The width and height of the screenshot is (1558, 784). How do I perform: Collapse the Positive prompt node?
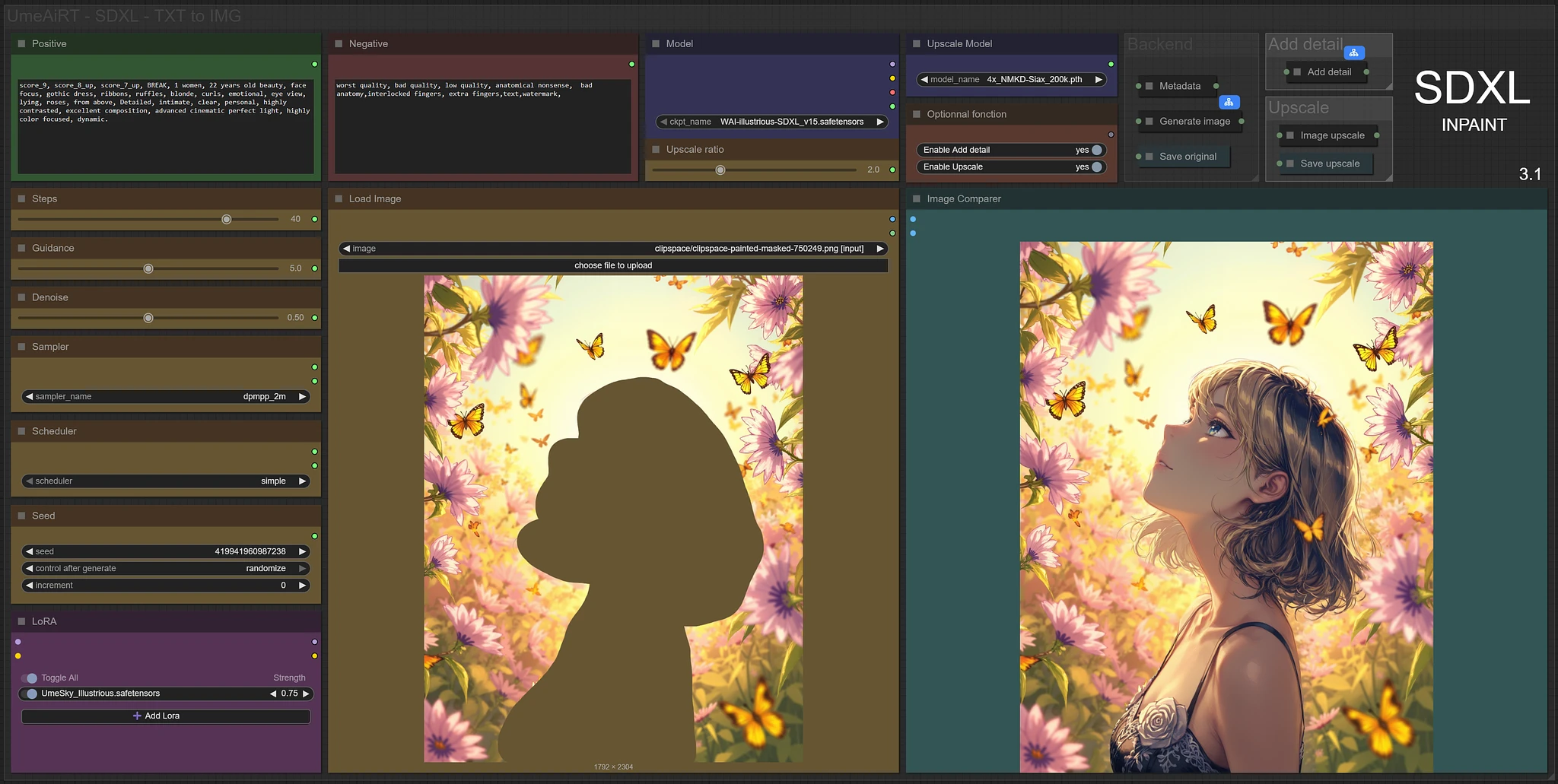[x=21, y=43]
